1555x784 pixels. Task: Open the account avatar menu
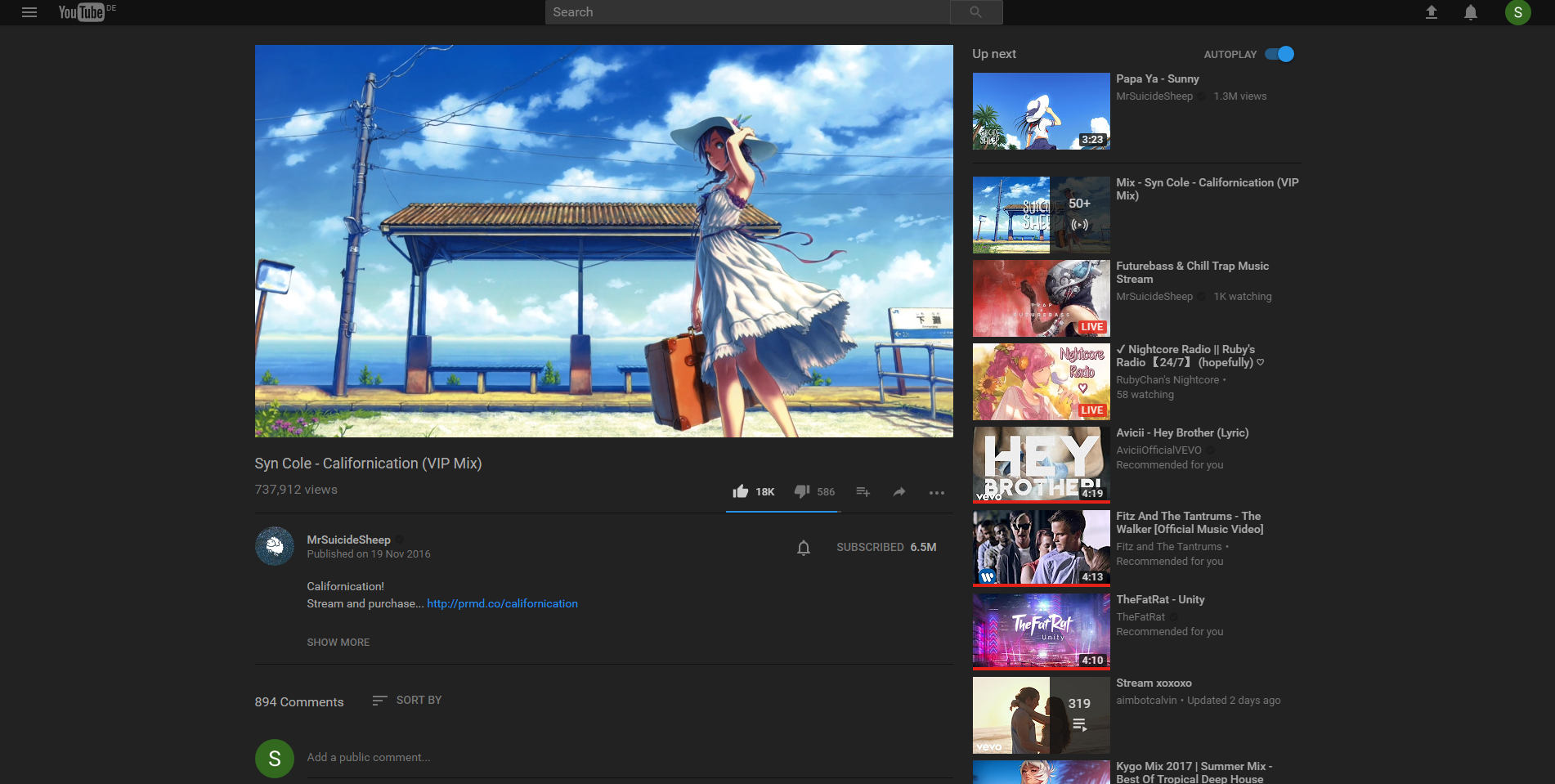click(1518, 12)
